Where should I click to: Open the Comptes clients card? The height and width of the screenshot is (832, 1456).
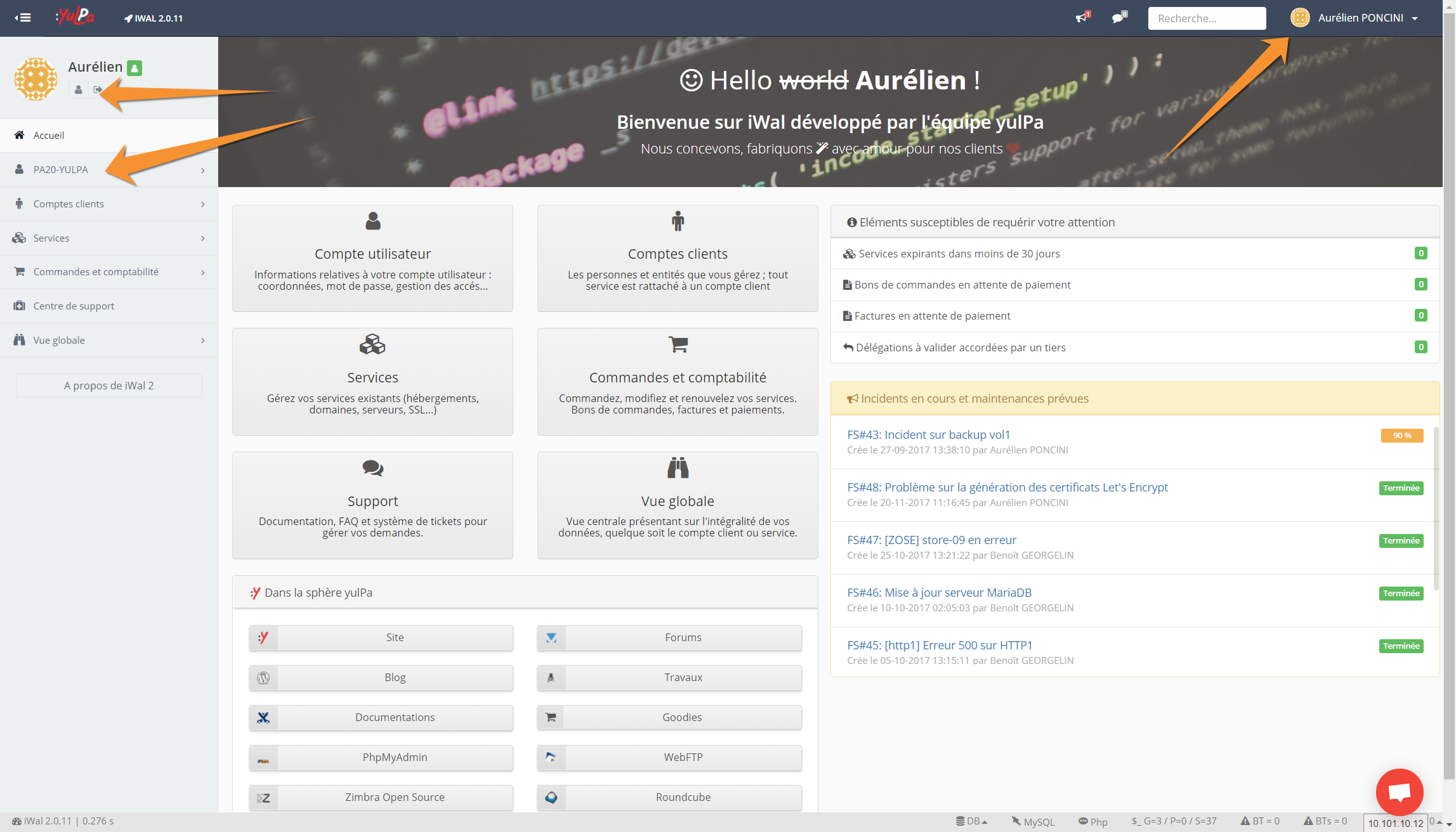point(678,258)
